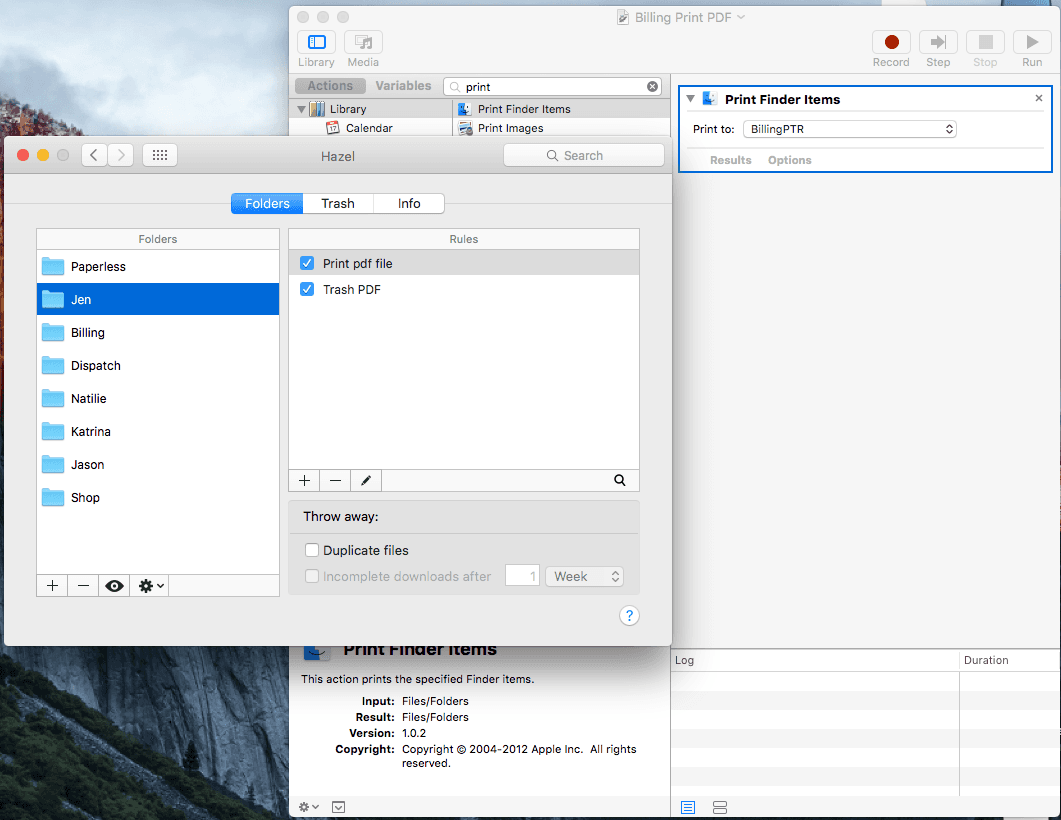Click Options in Print Finder Items action
This screenshot has width=1061, height=820.
(789, 160)
